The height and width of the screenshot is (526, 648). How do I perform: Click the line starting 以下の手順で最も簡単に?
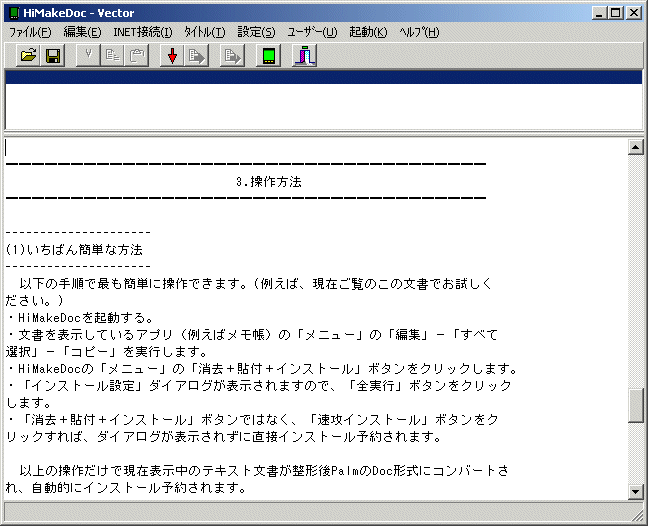255,284
